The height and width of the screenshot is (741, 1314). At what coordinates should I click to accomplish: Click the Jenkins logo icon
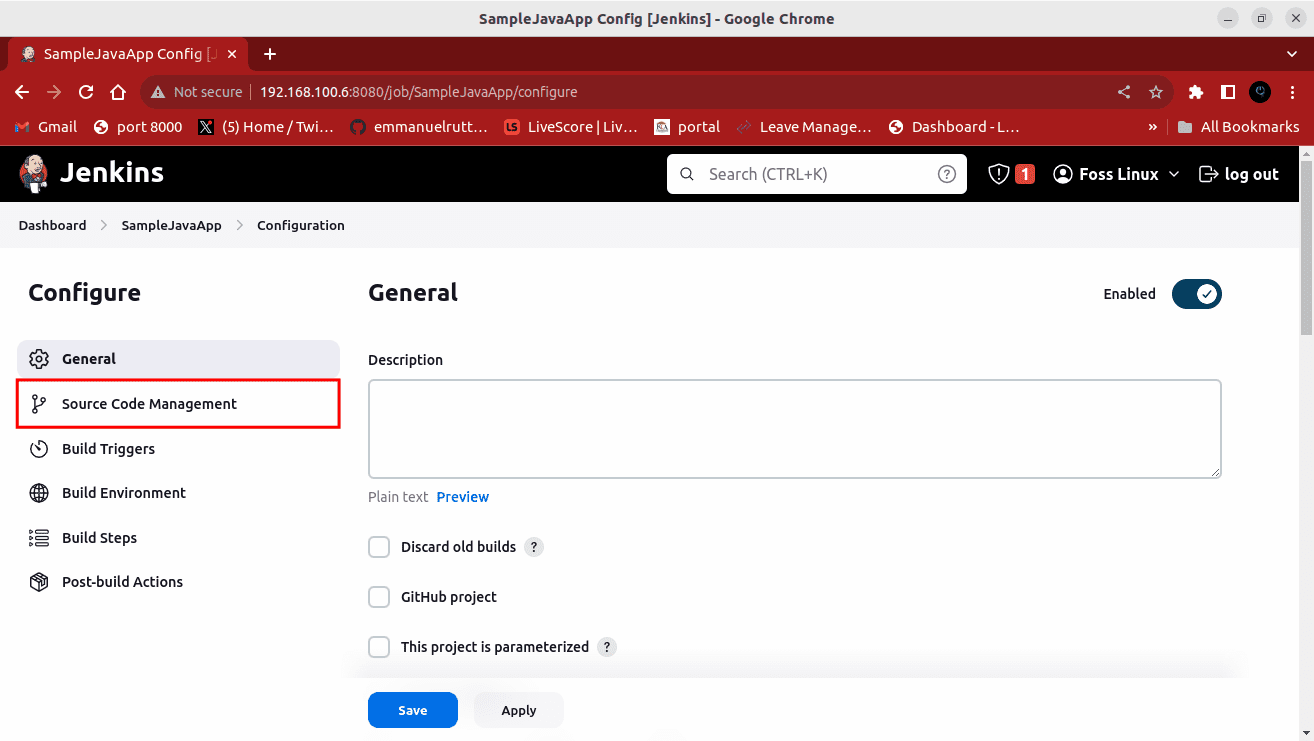34,173
